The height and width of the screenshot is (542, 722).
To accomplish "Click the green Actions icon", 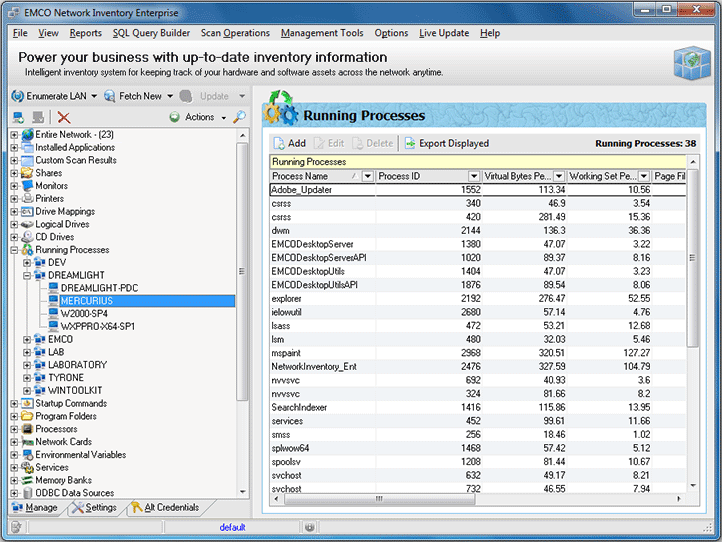I will (x=174, y=117).
